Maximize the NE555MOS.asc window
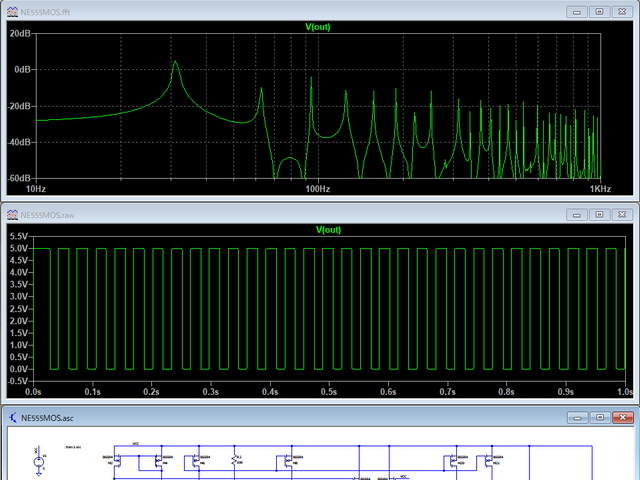Viewport: 640px width, 480px height. (x=600, y=418)
